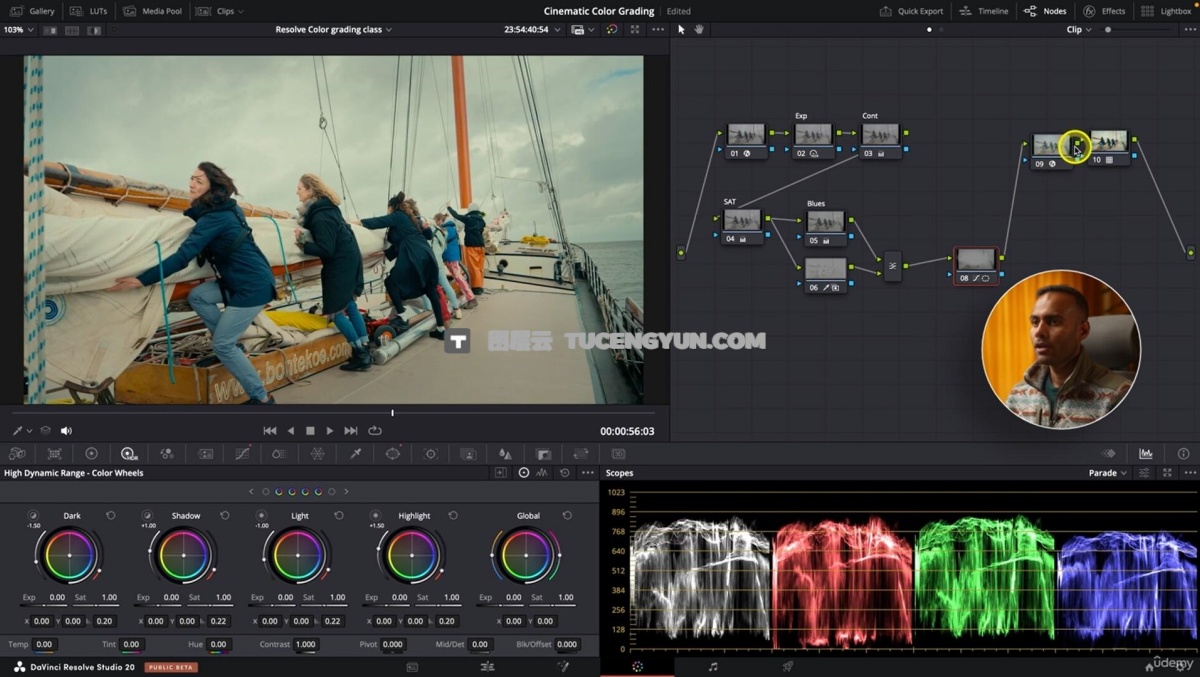Open the Camera Raw palette
Viewport: 1200px width, 677px height.
point(17,453)
